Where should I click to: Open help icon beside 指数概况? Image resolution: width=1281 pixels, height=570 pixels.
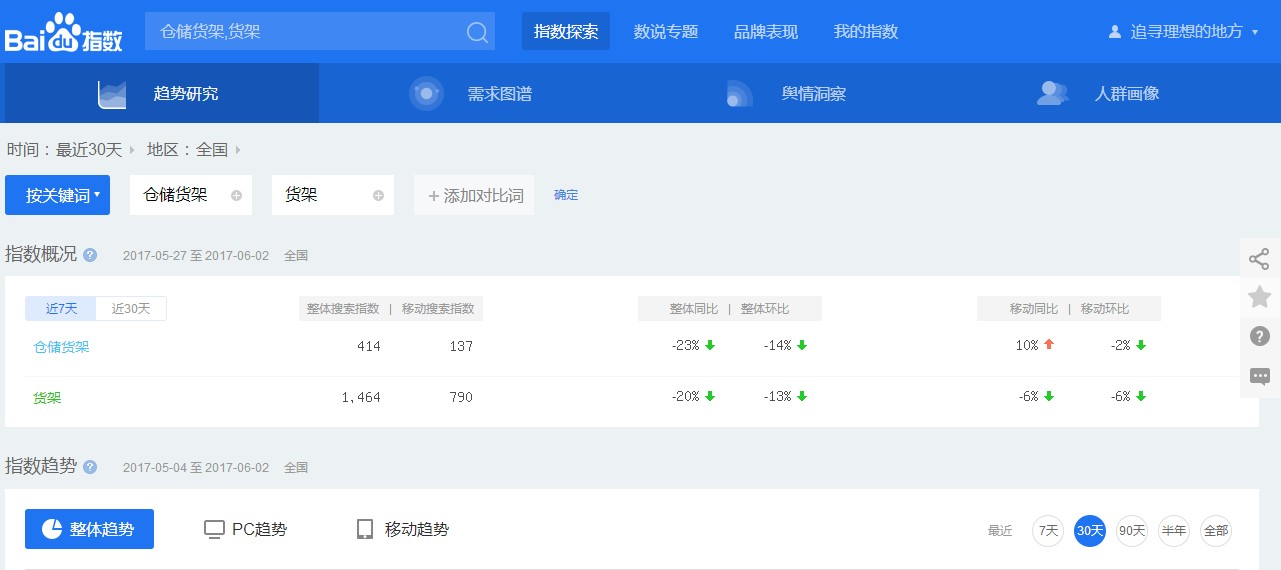pyautogui.click(x=90, y=255)
